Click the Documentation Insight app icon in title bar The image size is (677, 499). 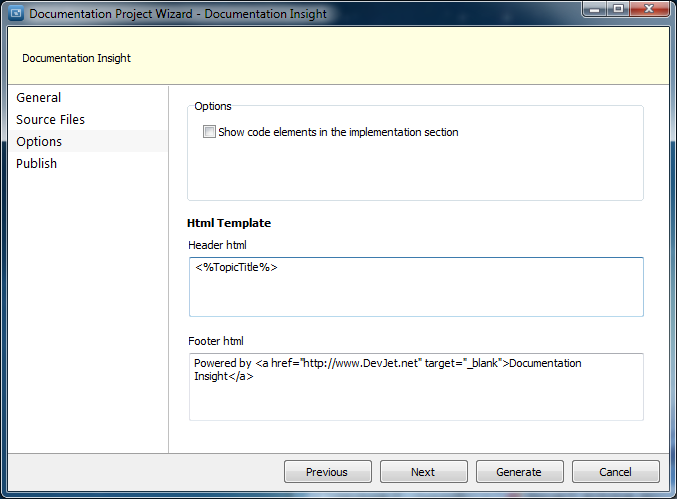point(16,13)
